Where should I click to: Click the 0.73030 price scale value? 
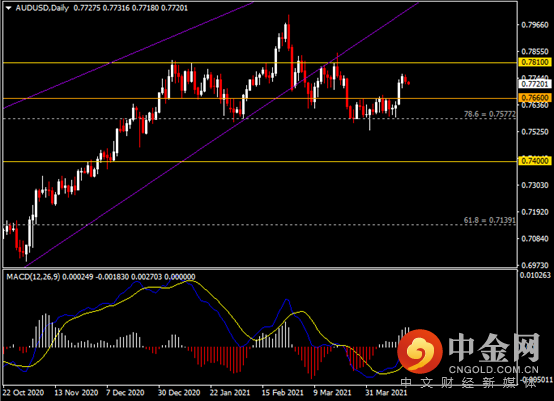coord(535,185)
